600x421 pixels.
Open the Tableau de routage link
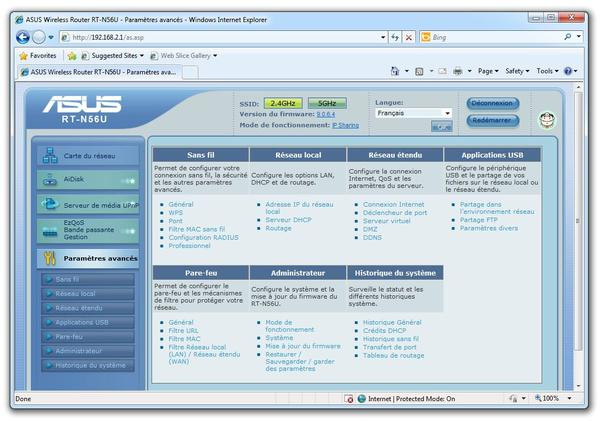(393, 356)
